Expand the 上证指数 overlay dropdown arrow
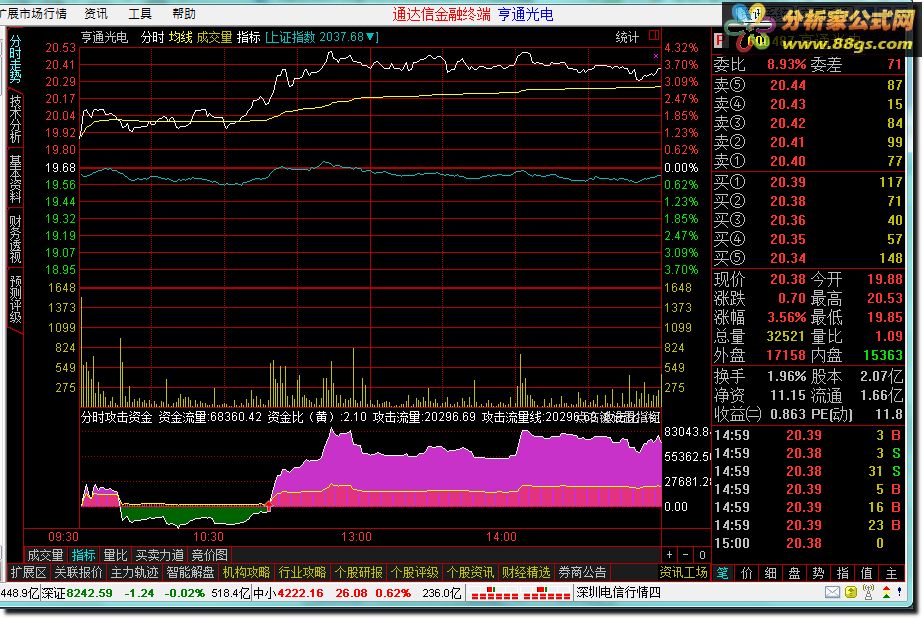The width and height of the screenshot is (924, 619). pyautogui.click(x=371, y=37)
